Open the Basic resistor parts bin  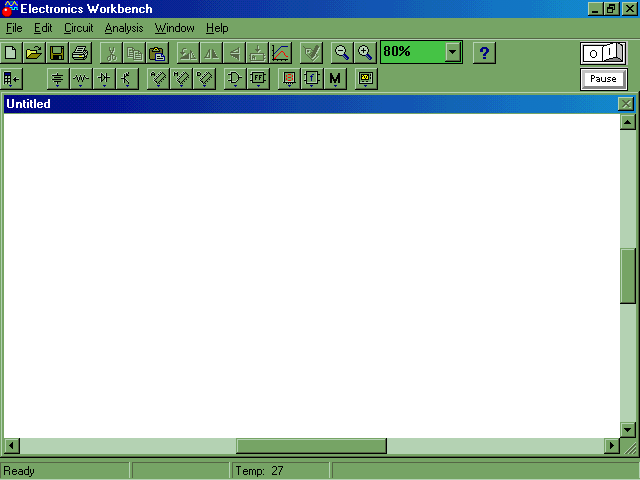(x=81, y=79)
